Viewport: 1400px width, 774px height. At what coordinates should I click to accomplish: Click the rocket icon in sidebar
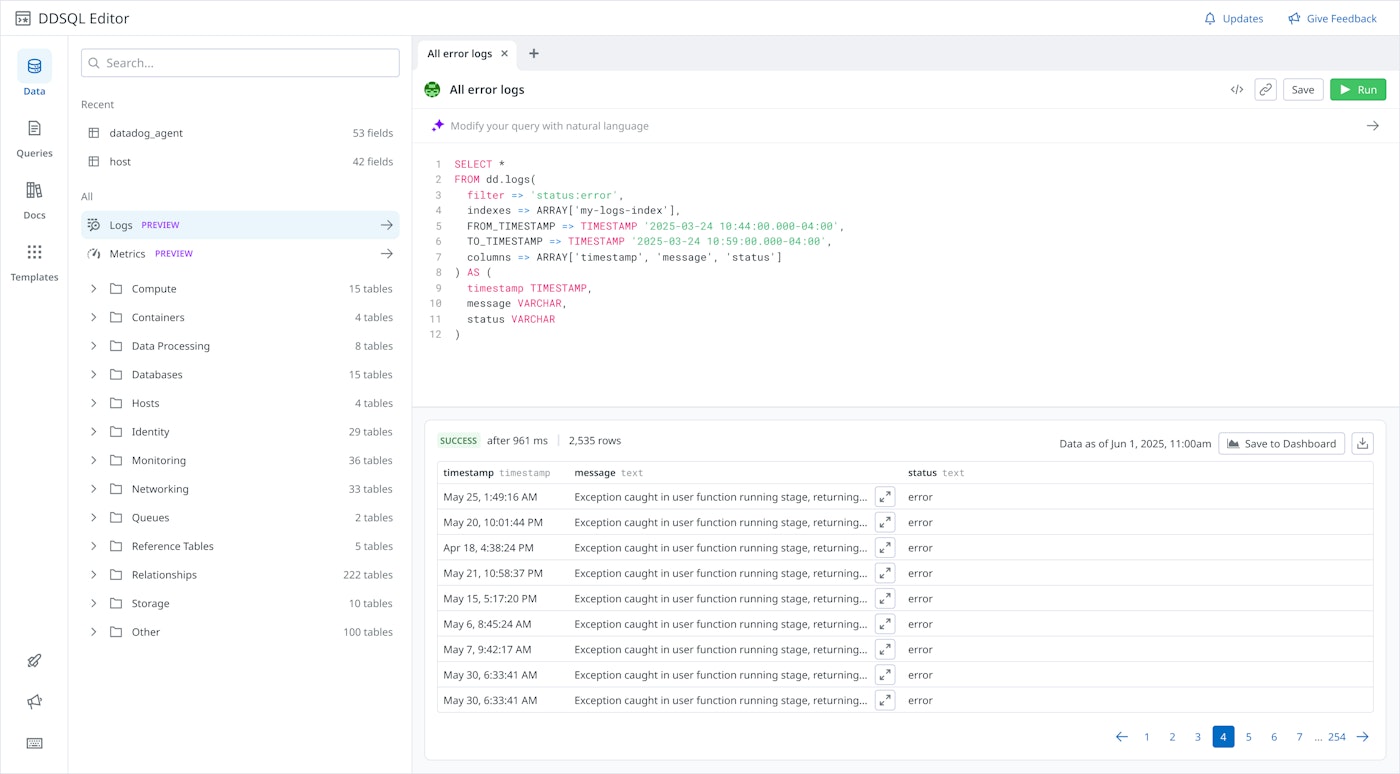pos(34,661)
